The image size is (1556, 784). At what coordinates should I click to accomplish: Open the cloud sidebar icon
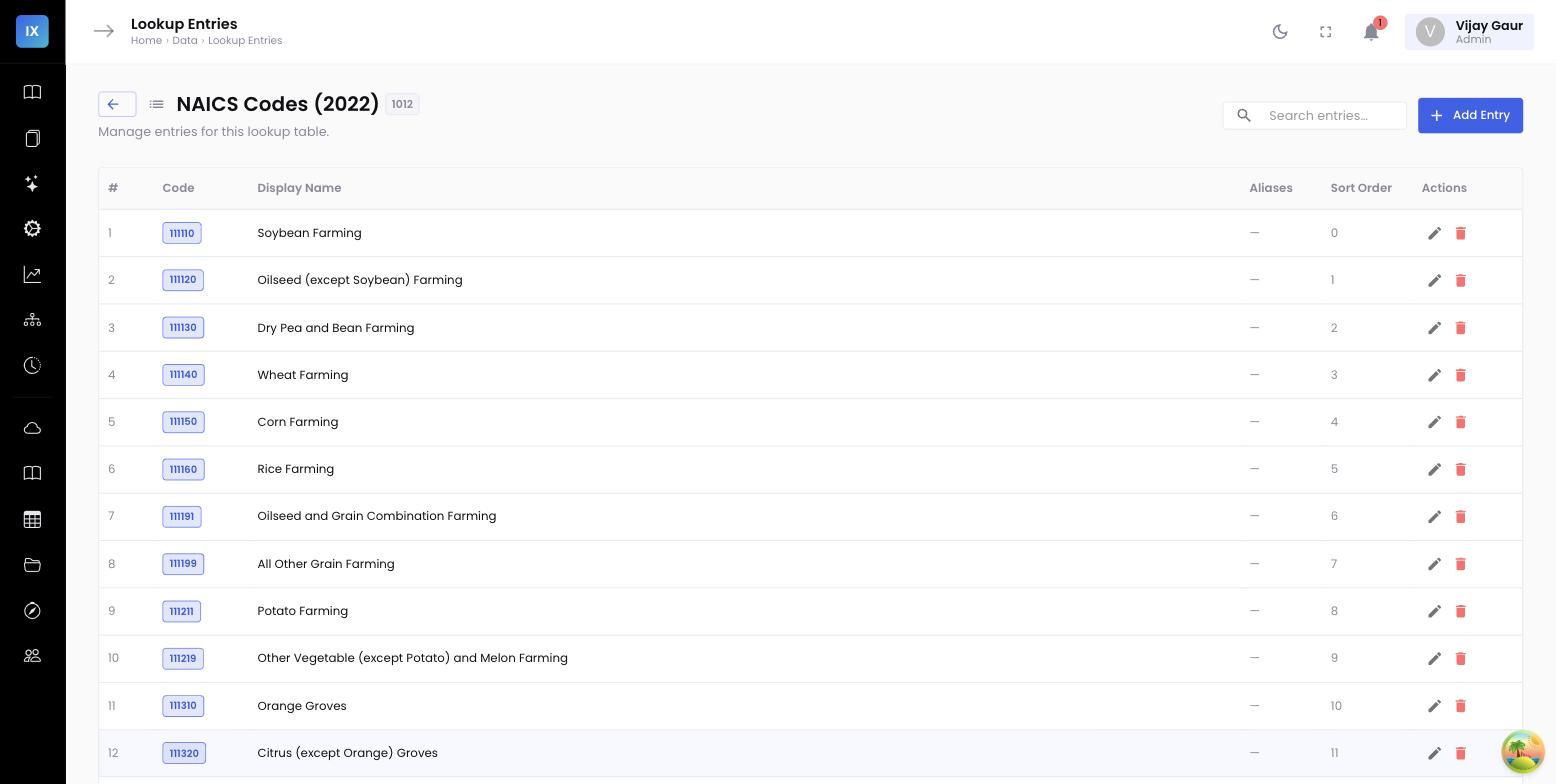pos(32,428)
